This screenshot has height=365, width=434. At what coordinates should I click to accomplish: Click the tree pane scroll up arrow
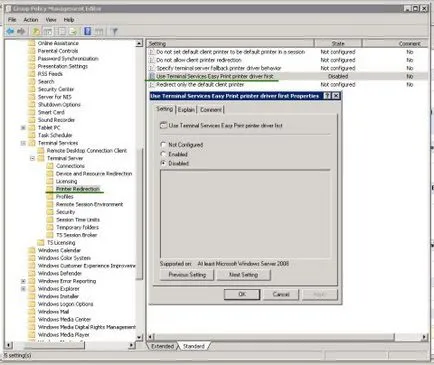[139, 43]
